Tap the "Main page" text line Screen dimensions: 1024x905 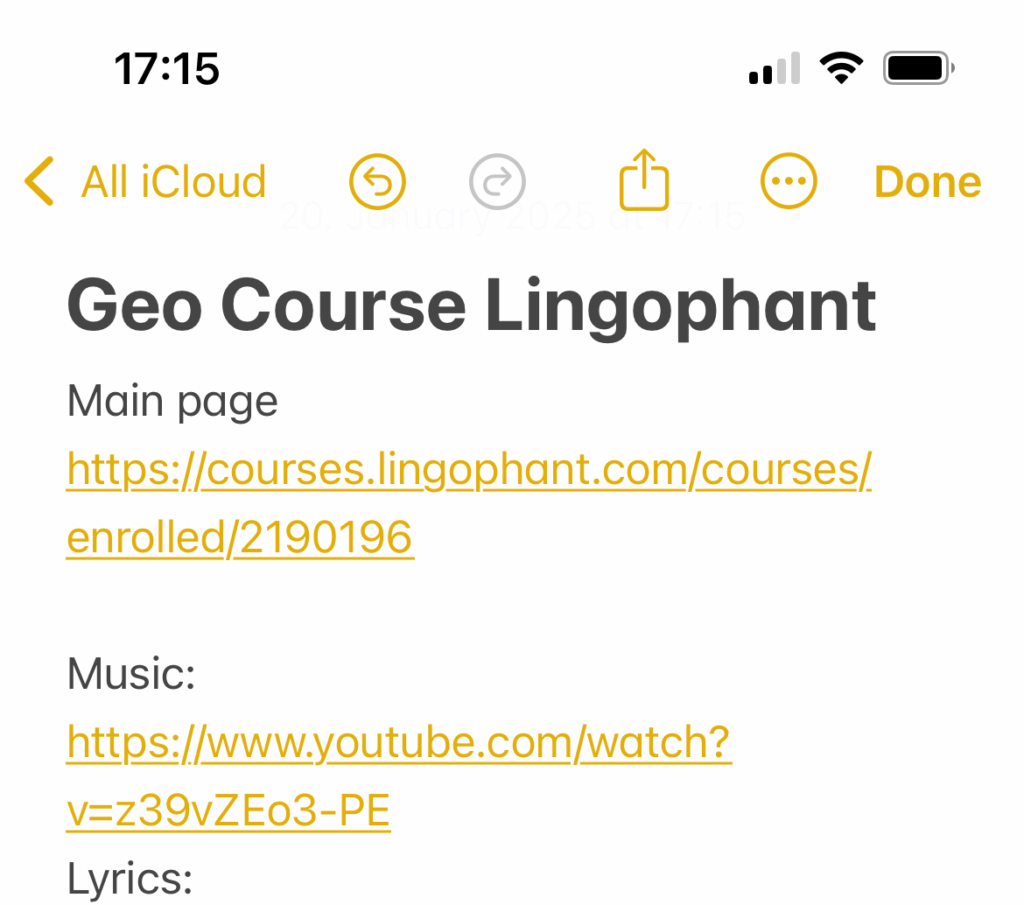(172, 402)
